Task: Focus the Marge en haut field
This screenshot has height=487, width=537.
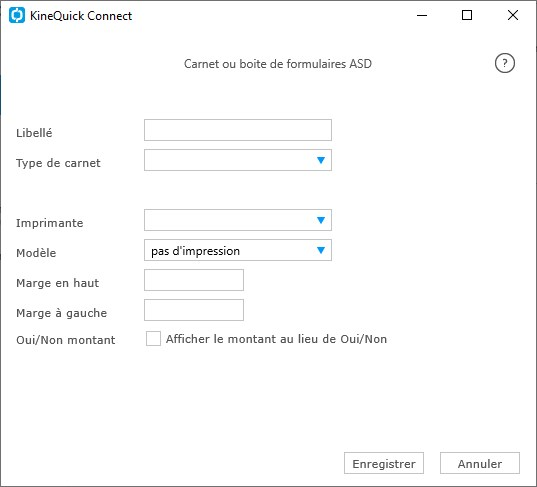Action: click(194, 280)
